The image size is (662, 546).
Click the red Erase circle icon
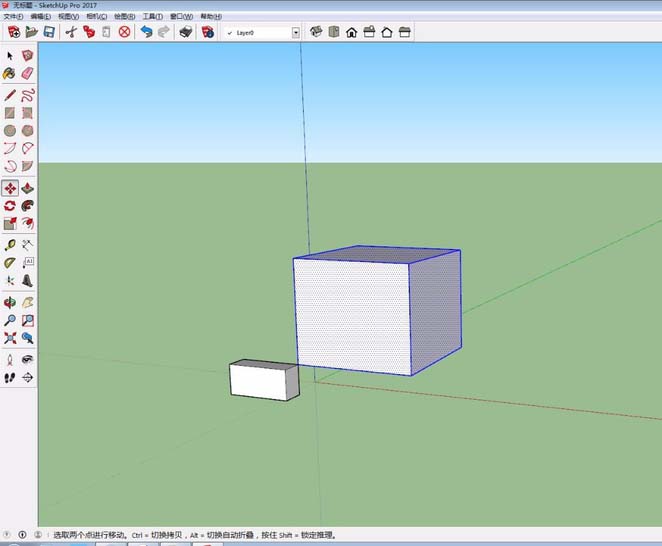click(x=124, y=32)
